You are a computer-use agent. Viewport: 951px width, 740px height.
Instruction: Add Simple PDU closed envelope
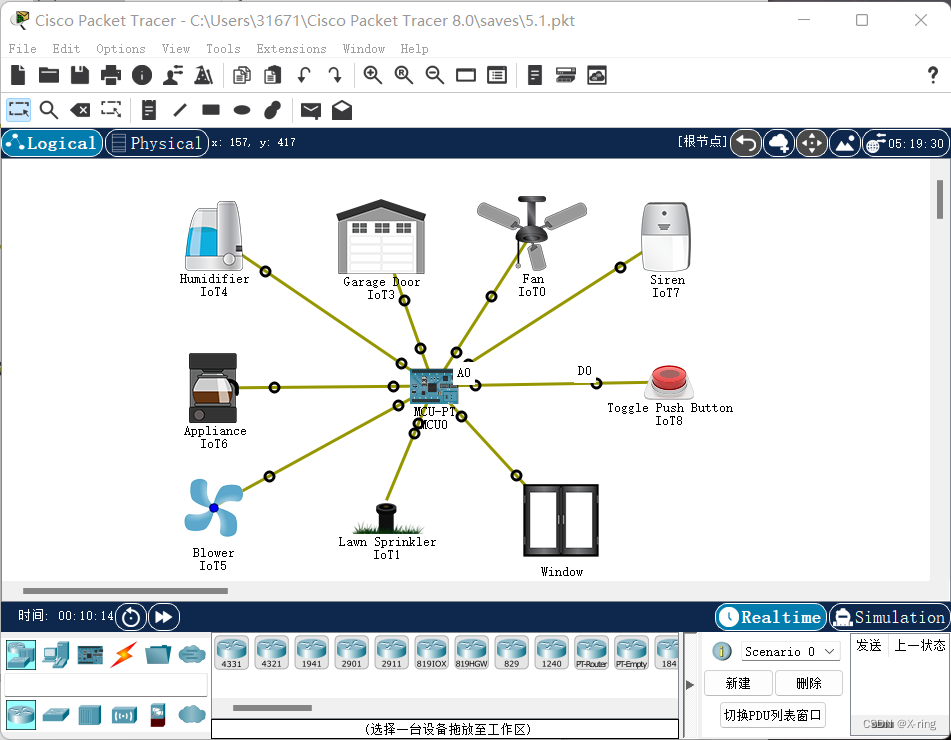[311, 110]
